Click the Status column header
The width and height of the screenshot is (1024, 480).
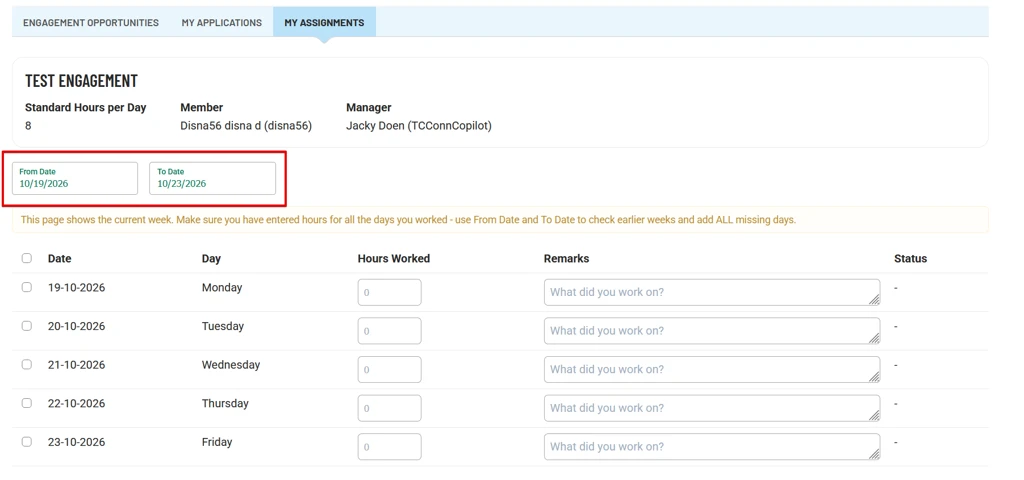[x=910, y=258]
